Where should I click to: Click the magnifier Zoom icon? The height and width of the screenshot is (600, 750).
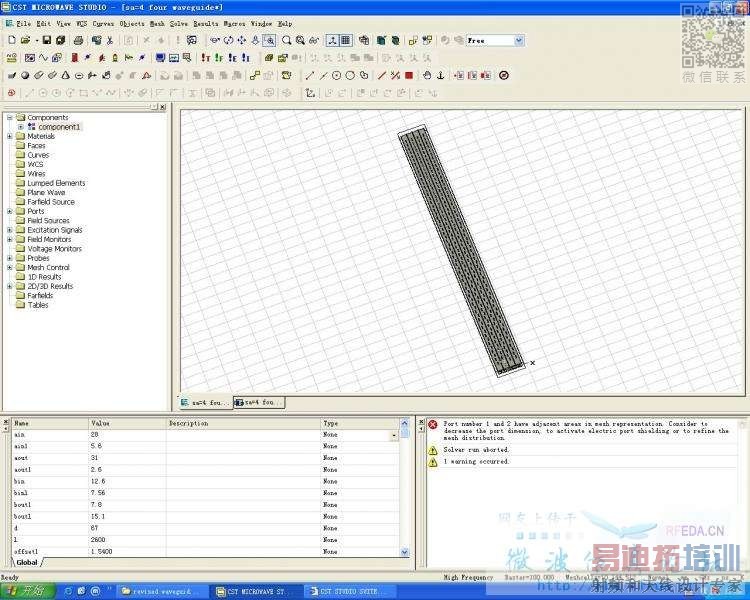point(286,40)
